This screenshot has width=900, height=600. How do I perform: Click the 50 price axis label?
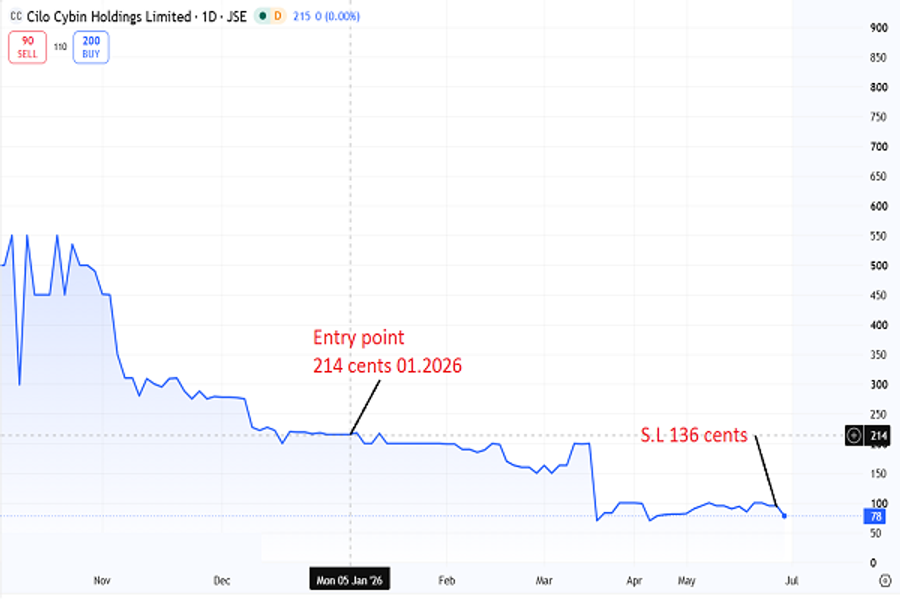tap(875, 533)
